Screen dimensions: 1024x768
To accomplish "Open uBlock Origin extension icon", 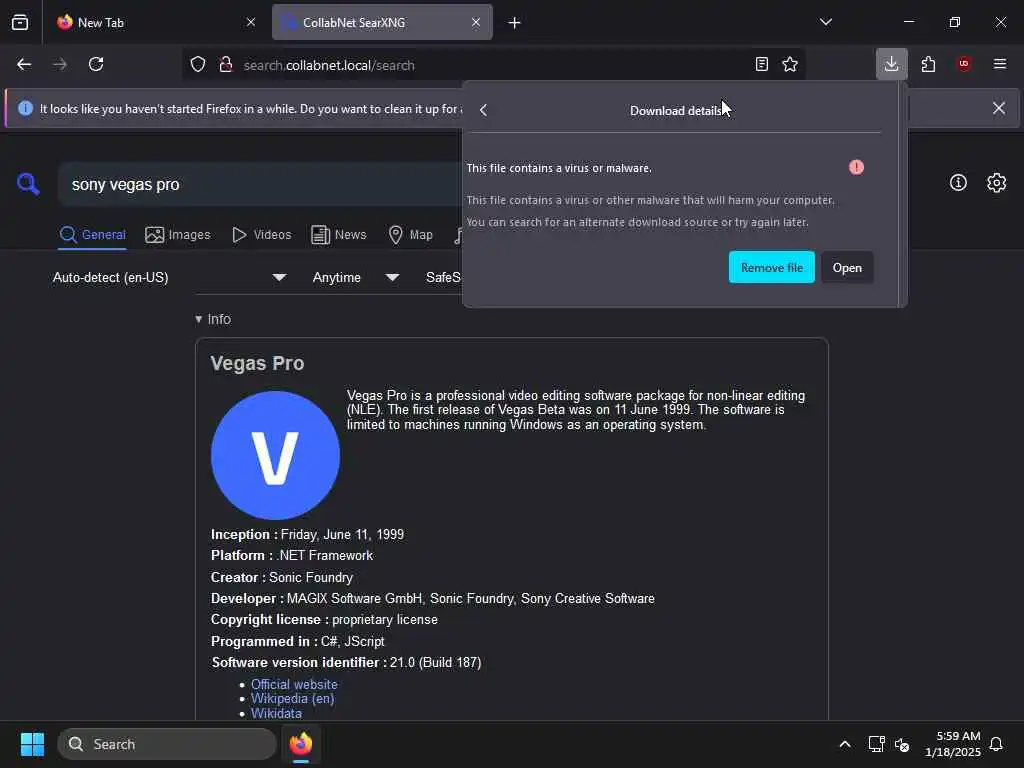I will [x=964, y=64].
